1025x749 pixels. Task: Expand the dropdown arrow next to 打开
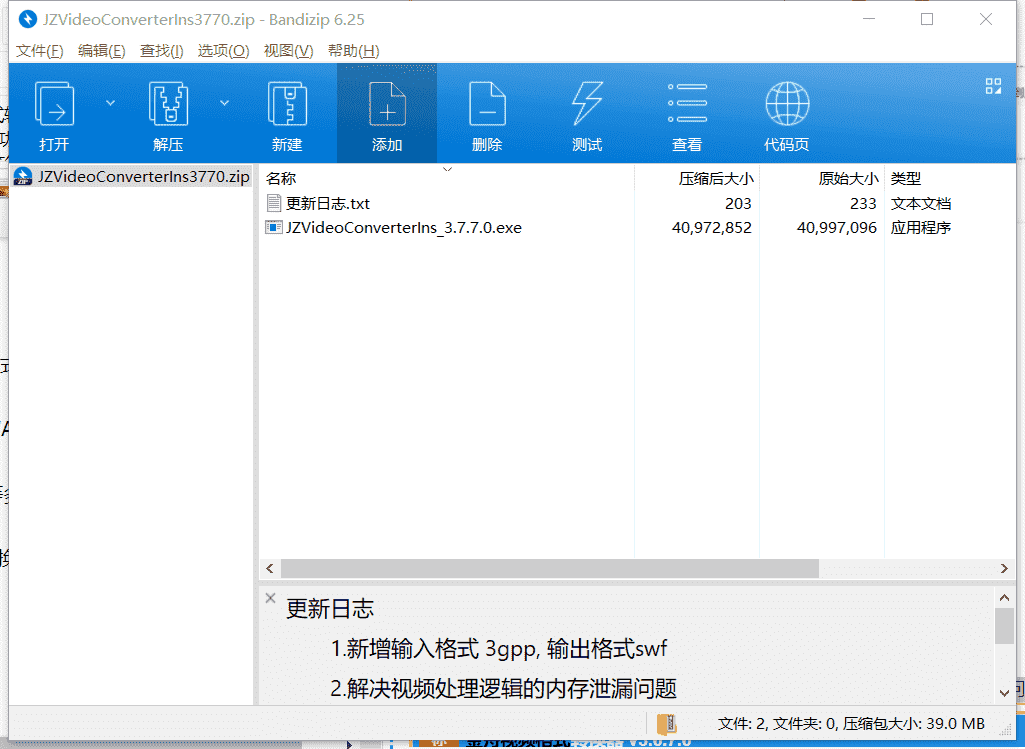click(x=110, y=103)
